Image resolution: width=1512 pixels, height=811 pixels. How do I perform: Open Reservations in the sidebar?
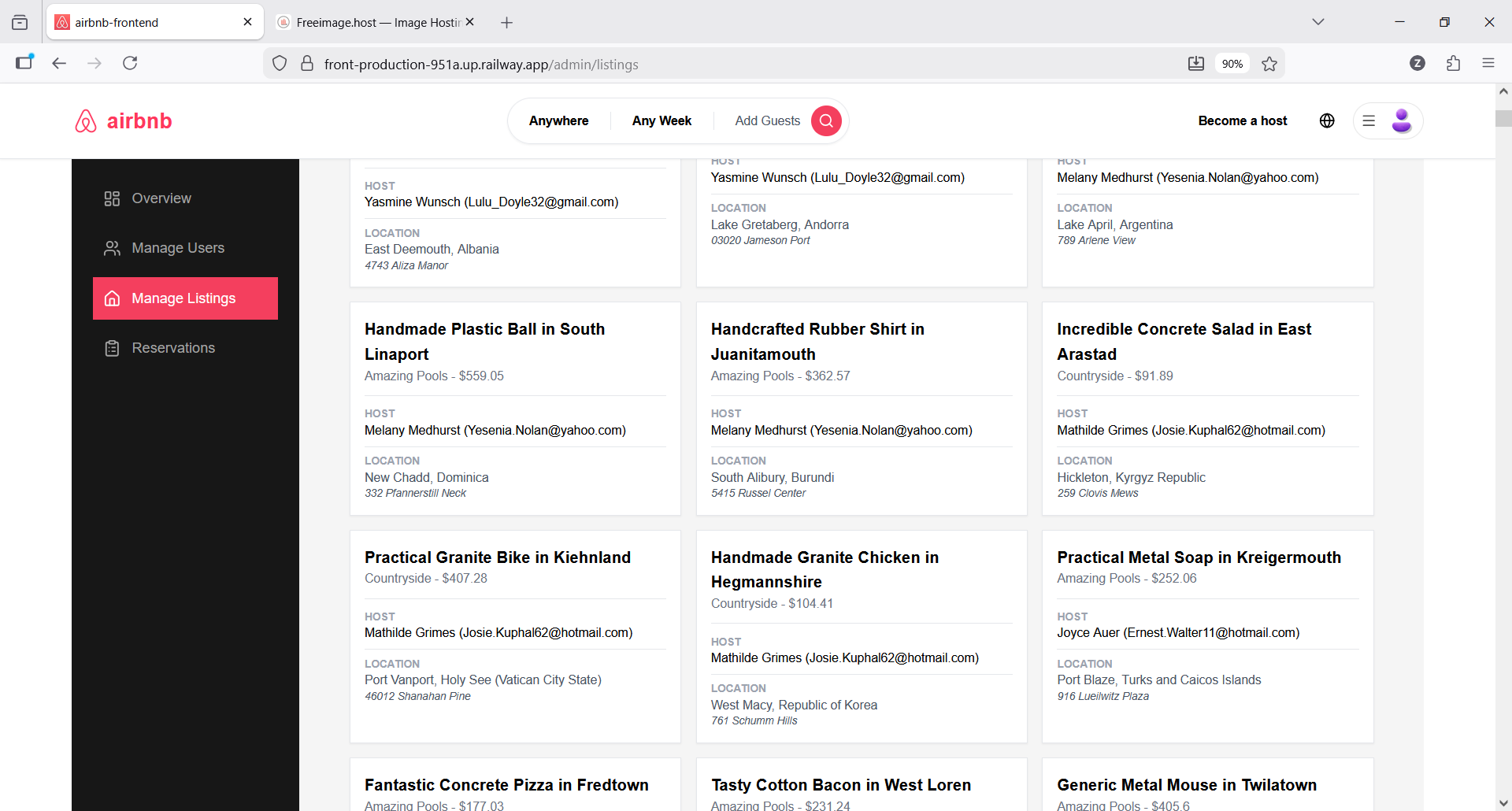[x=173, y=348]
